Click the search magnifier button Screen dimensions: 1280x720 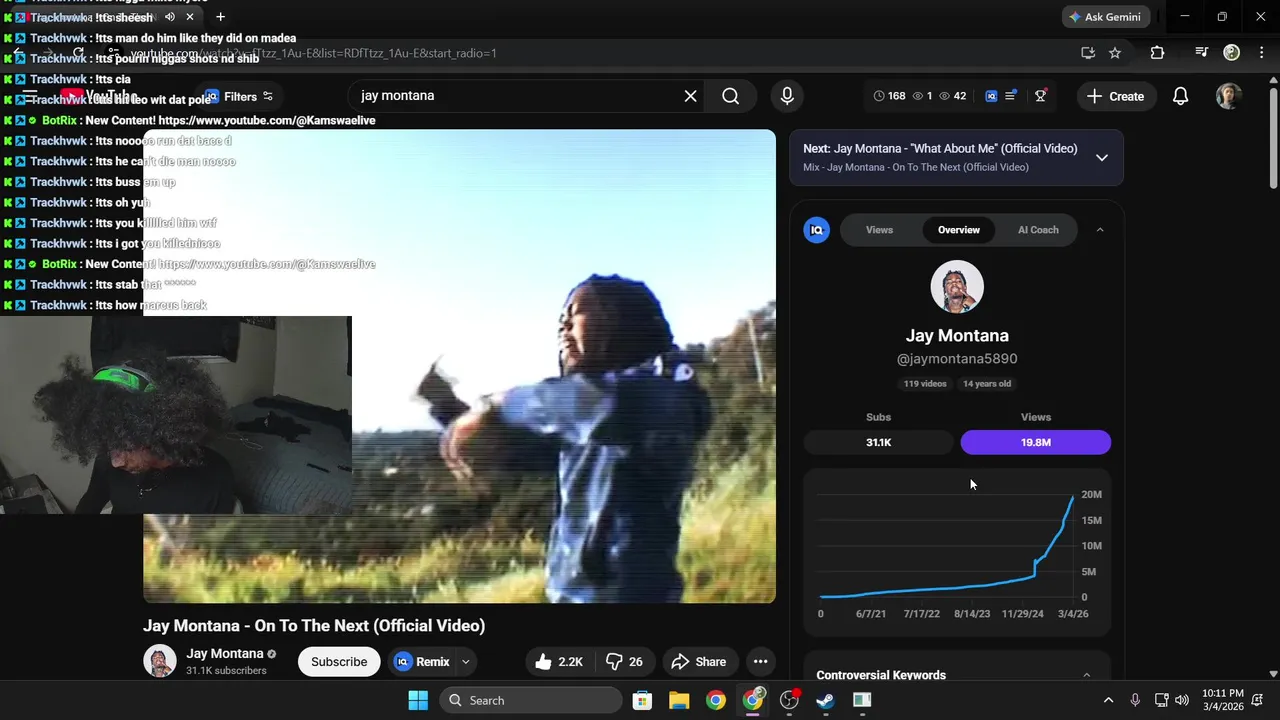pos(731,96)
